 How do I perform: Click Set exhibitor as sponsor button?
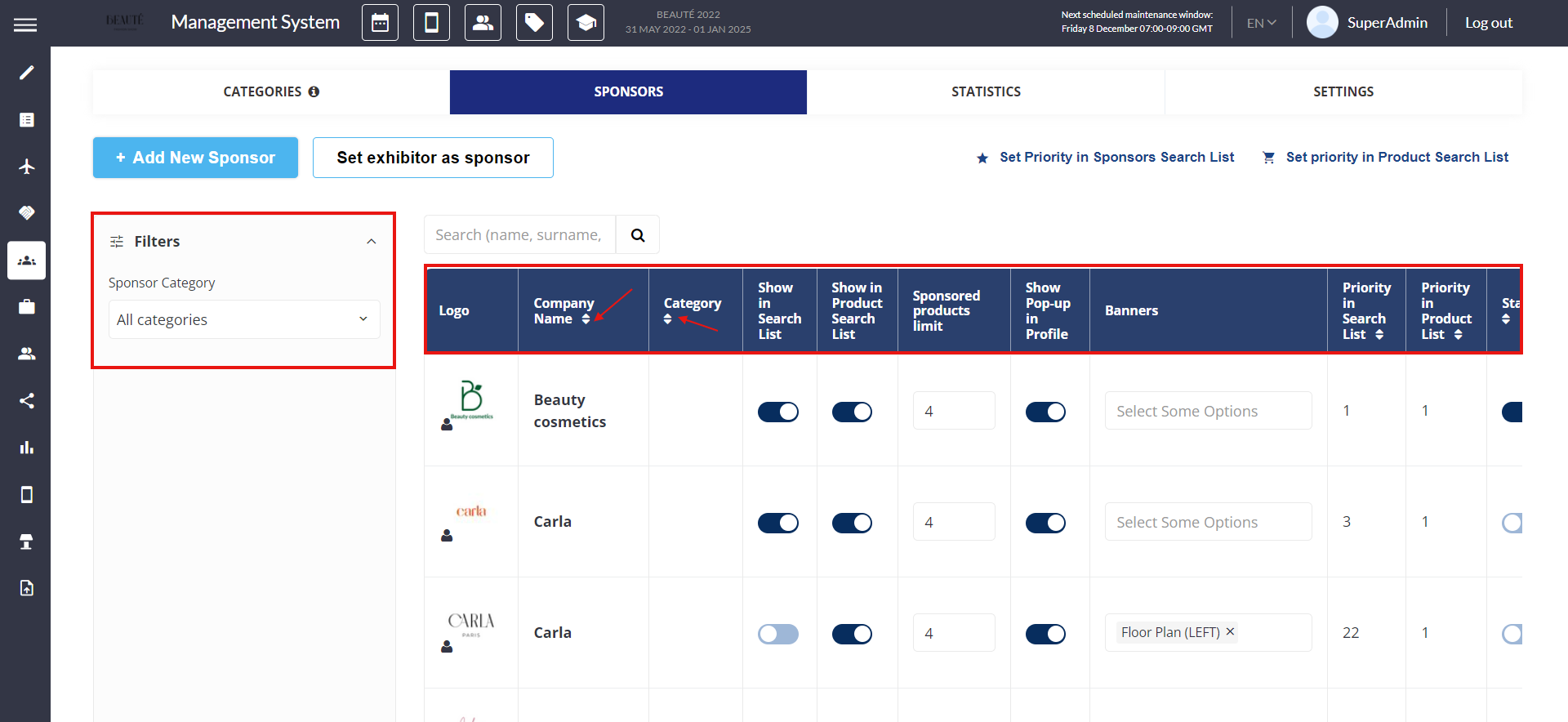433,158
